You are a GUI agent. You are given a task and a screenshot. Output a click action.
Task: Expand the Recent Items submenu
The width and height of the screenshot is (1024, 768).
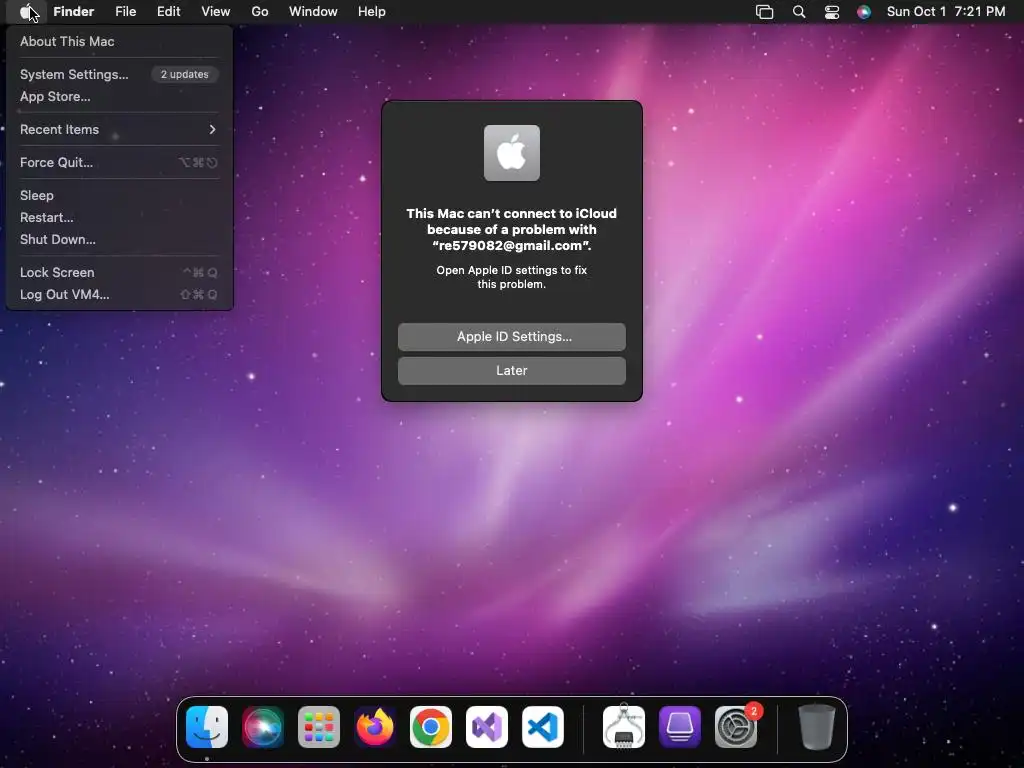coord(118,129)
